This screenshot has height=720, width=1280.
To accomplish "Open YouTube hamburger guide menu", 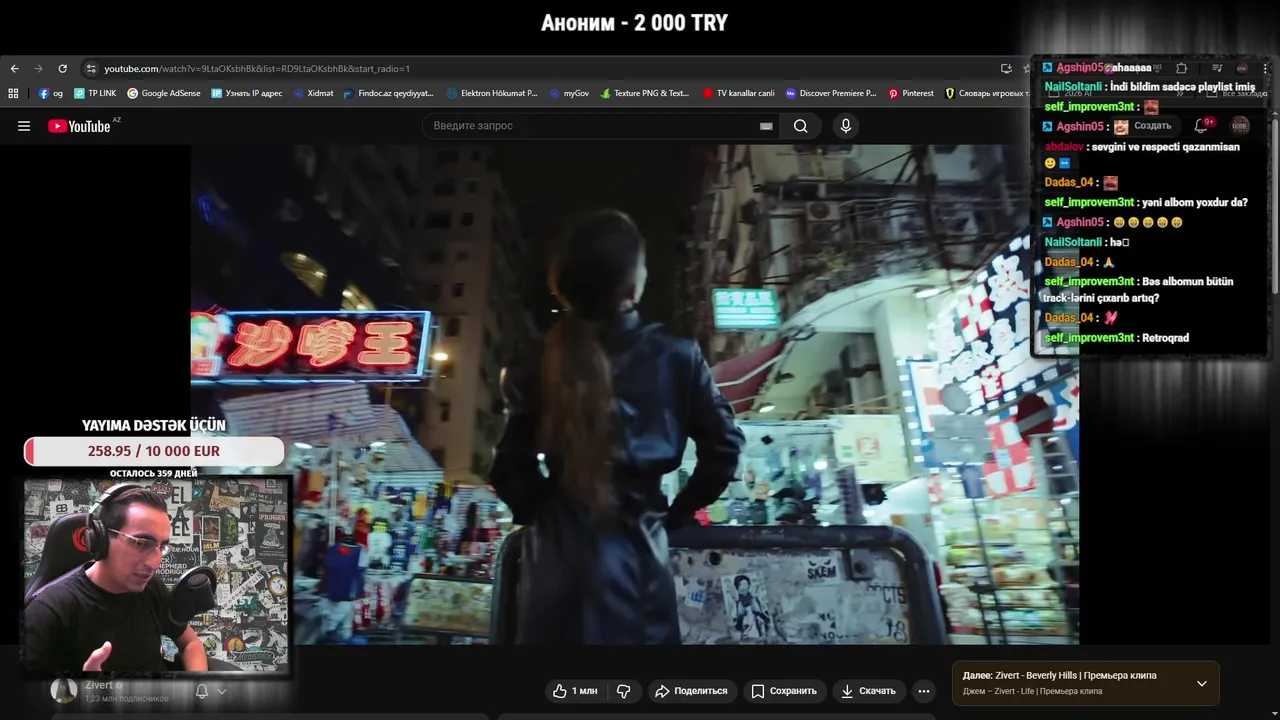I will point(24,126).
